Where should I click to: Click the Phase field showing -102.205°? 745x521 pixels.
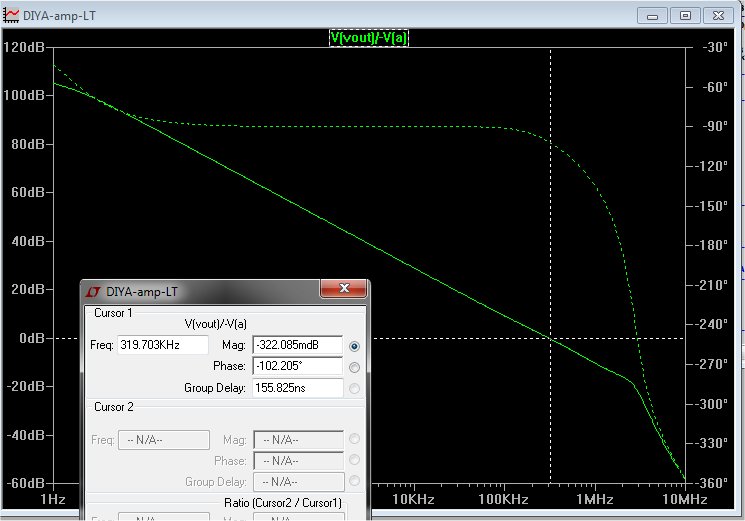pyautogui.click(x=297, y=366)
